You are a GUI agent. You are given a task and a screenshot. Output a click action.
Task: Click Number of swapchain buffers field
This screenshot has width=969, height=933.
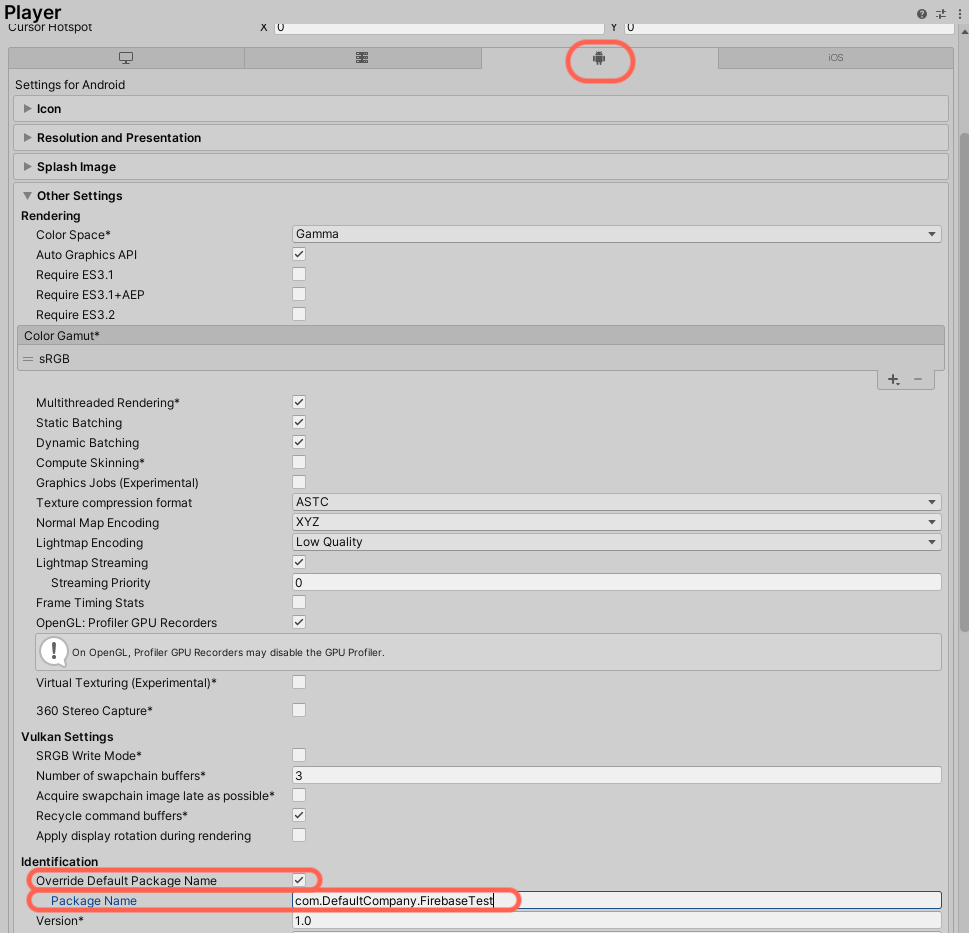(x=616, y=775)
